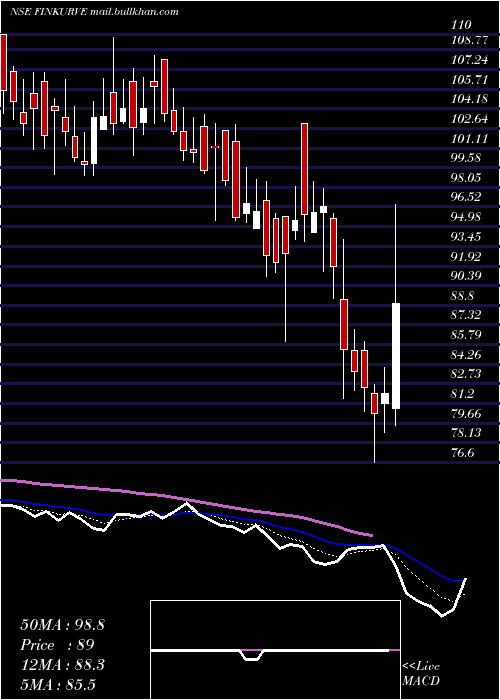Click the MACD histogram box
The width and height of the screenshot is (500, 700).
click(x=275, y=650)
